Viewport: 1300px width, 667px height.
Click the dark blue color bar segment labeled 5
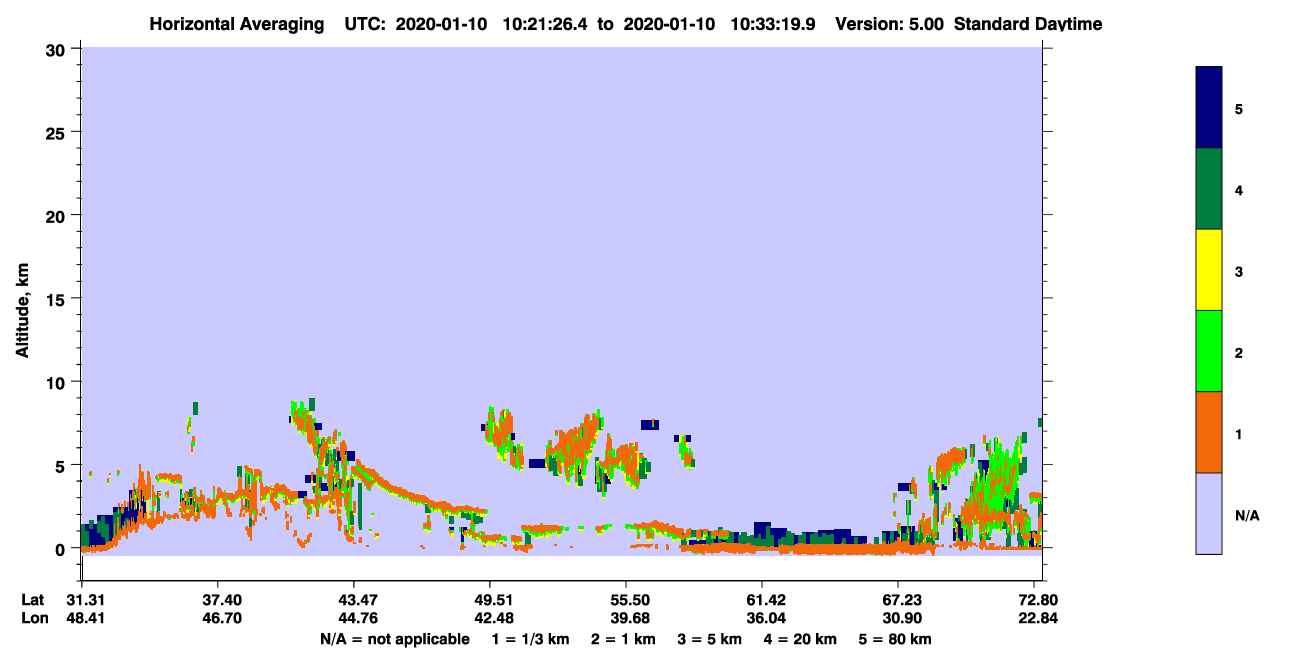tap(1209, 108)
